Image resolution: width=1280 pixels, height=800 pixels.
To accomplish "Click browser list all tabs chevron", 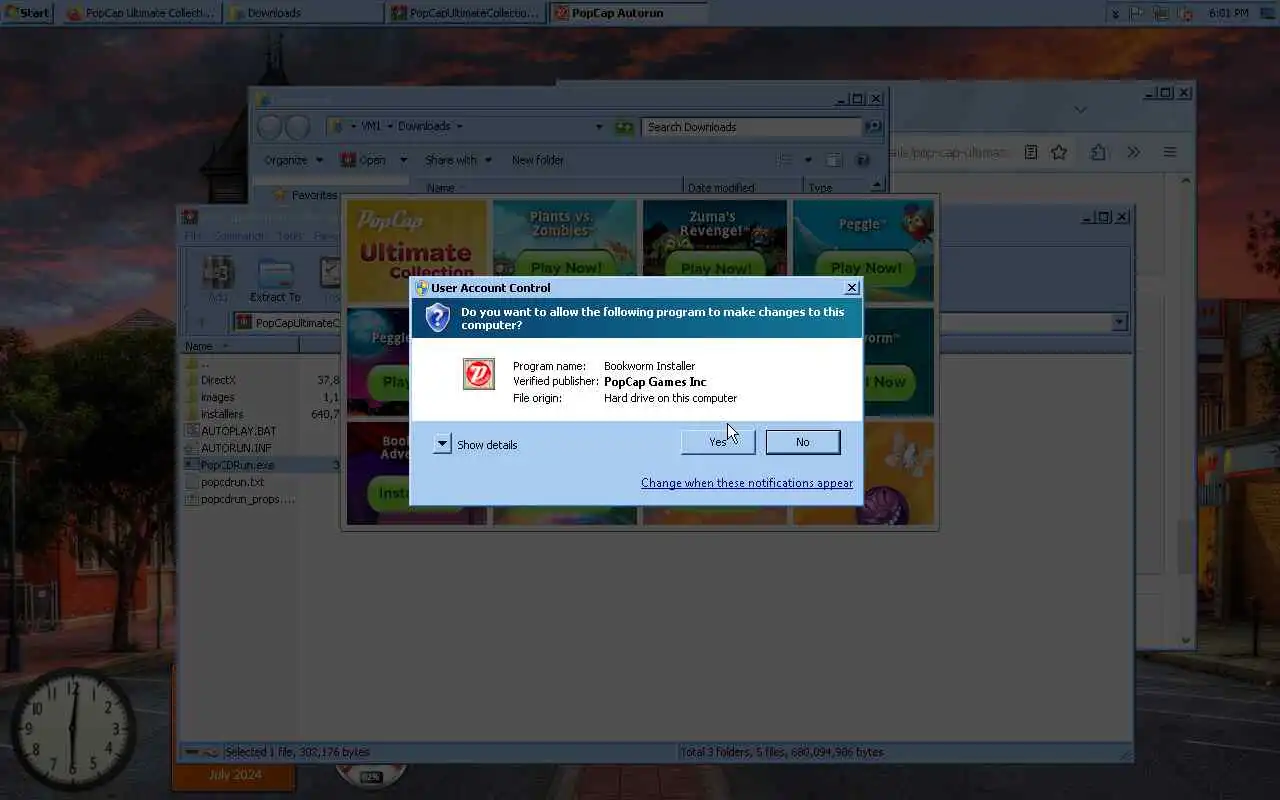I will pyautogui.click(x=1080, y=109).
